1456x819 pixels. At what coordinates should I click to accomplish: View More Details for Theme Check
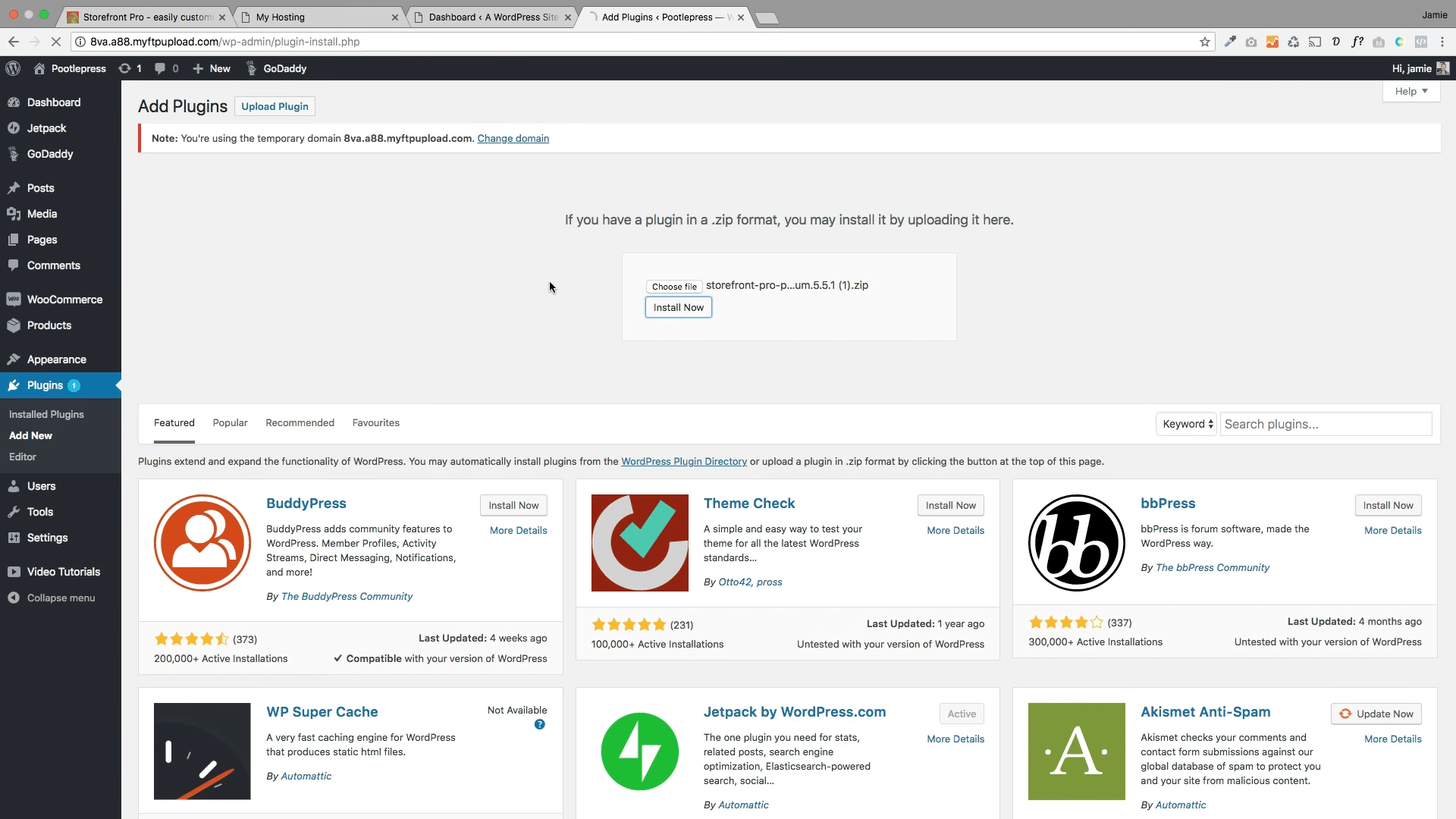[x=955, y=531]
